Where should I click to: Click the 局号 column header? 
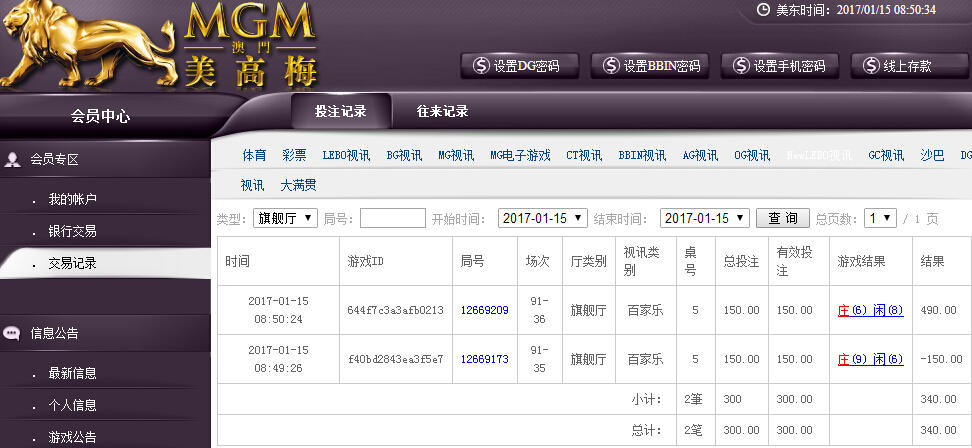[x=472, y=261]
